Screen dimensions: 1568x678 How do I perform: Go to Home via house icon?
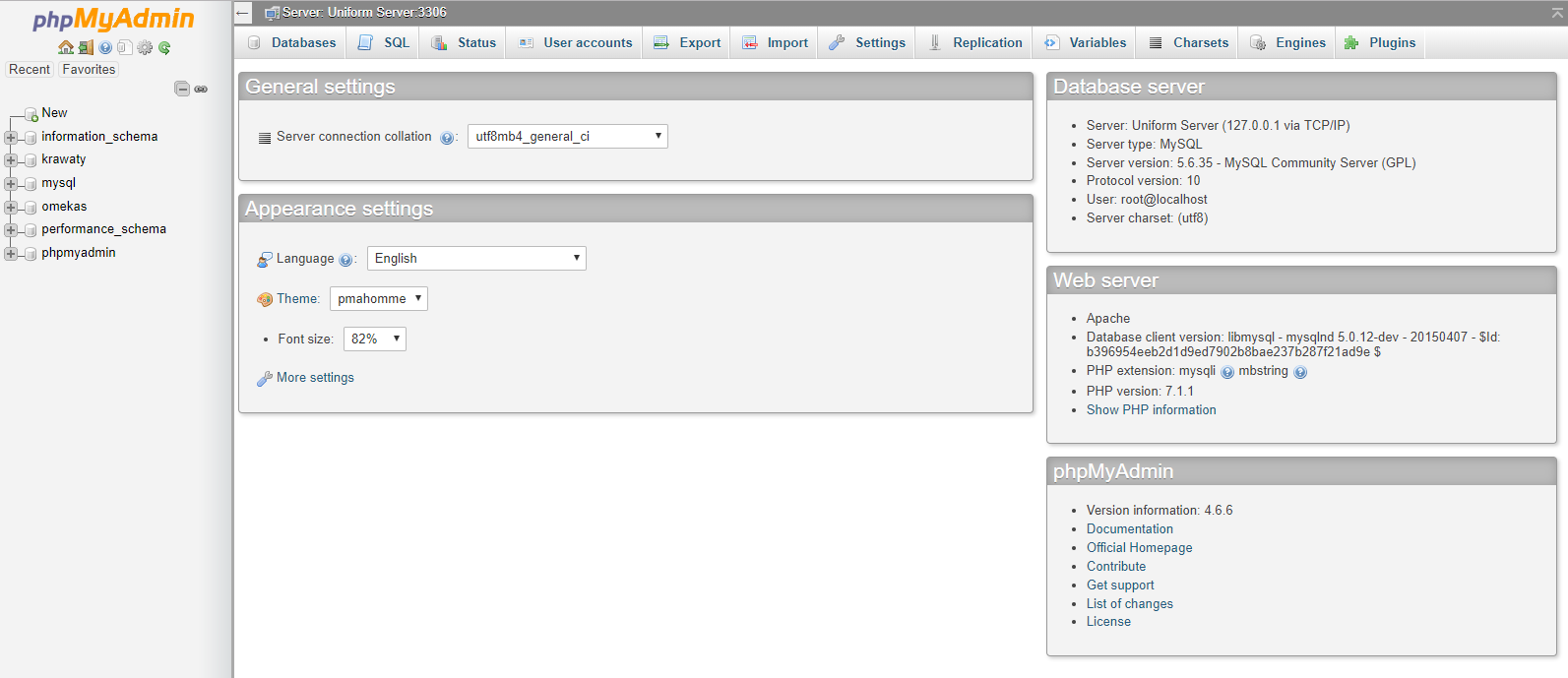[66, 47]
